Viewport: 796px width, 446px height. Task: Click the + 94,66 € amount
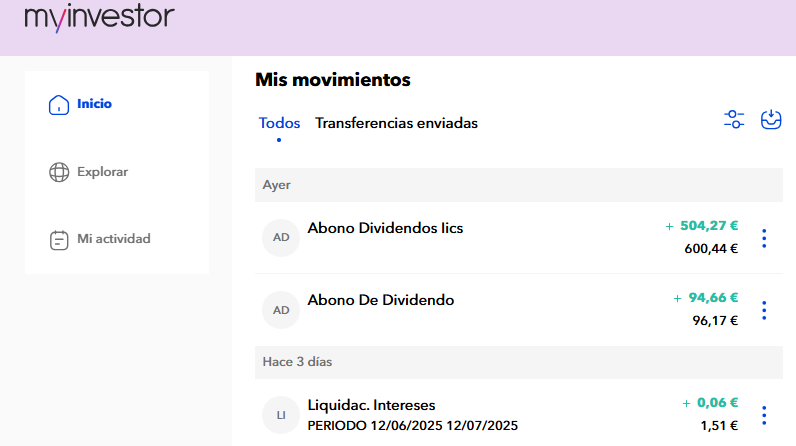(706, 298)
